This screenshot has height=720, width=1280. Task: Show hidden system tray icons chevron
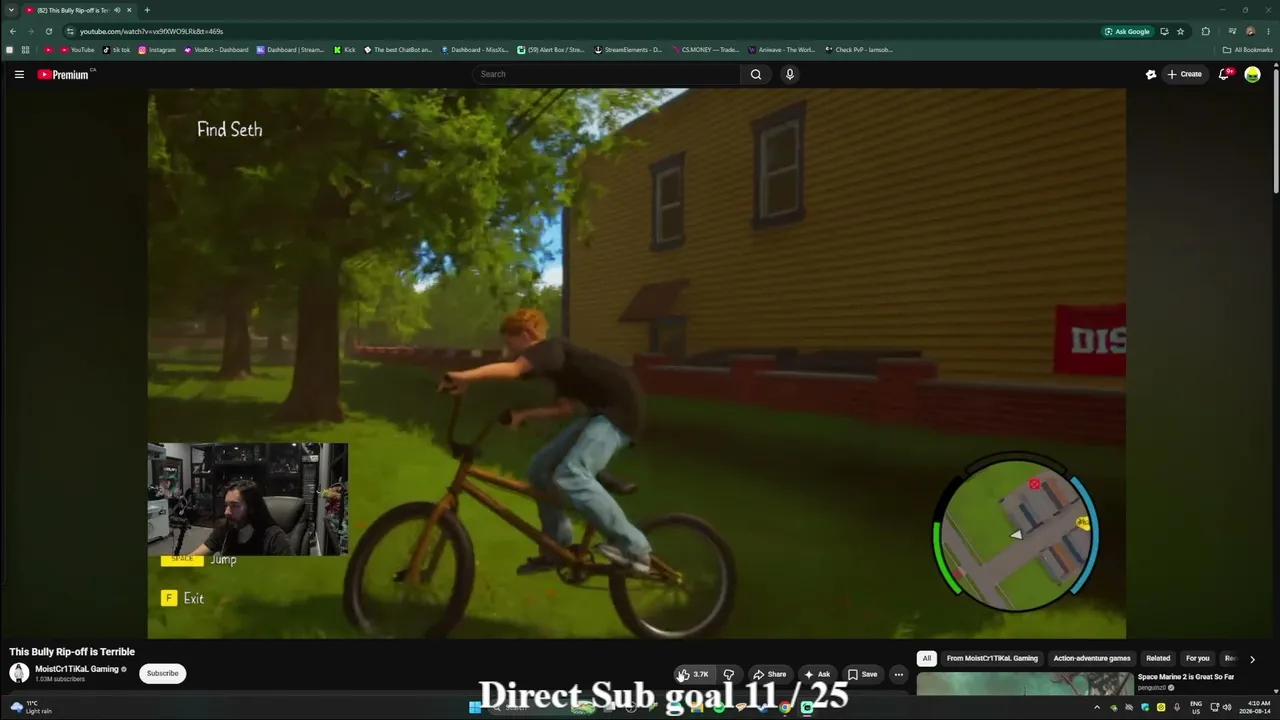pos(1097,708)
